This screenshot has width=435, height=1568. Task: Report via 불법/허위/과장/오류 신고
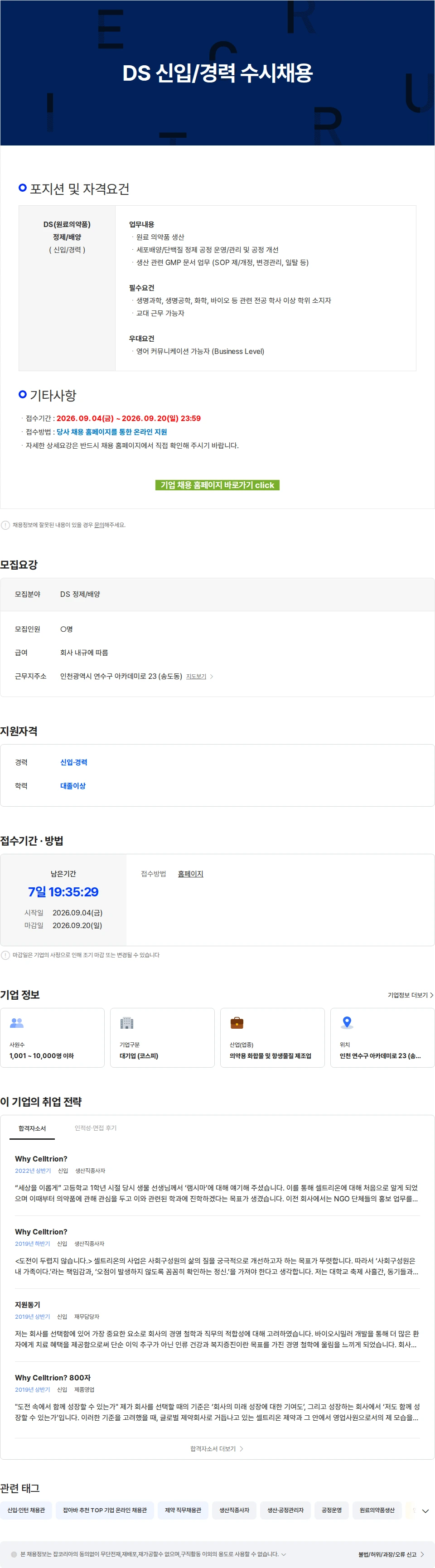pyautogui.click(x=391, y=1554)
